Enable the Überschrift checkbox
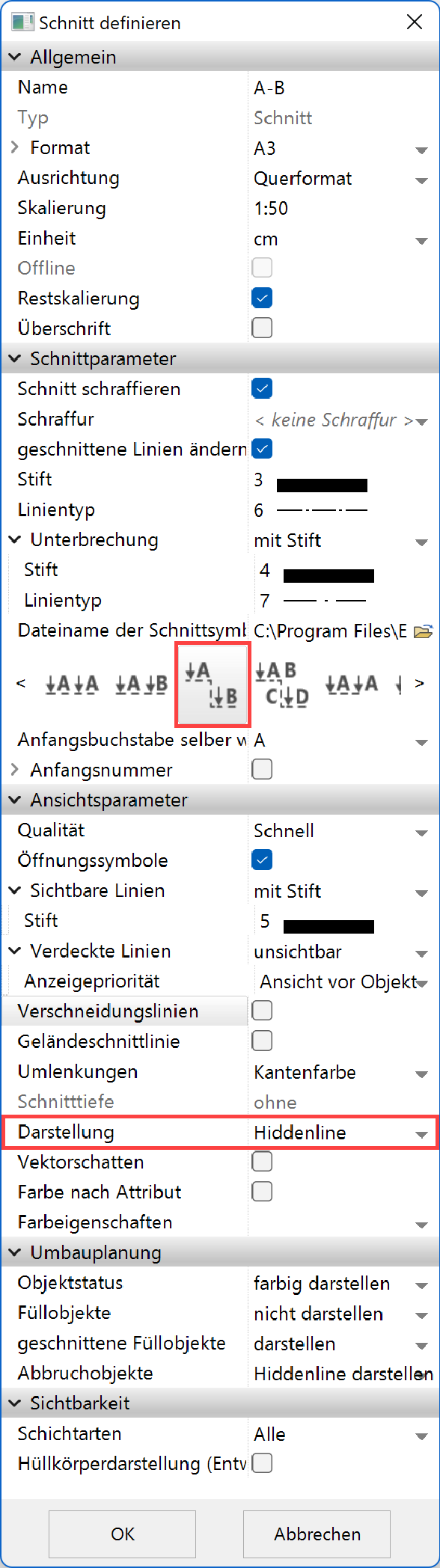 (x=262, y=328)
